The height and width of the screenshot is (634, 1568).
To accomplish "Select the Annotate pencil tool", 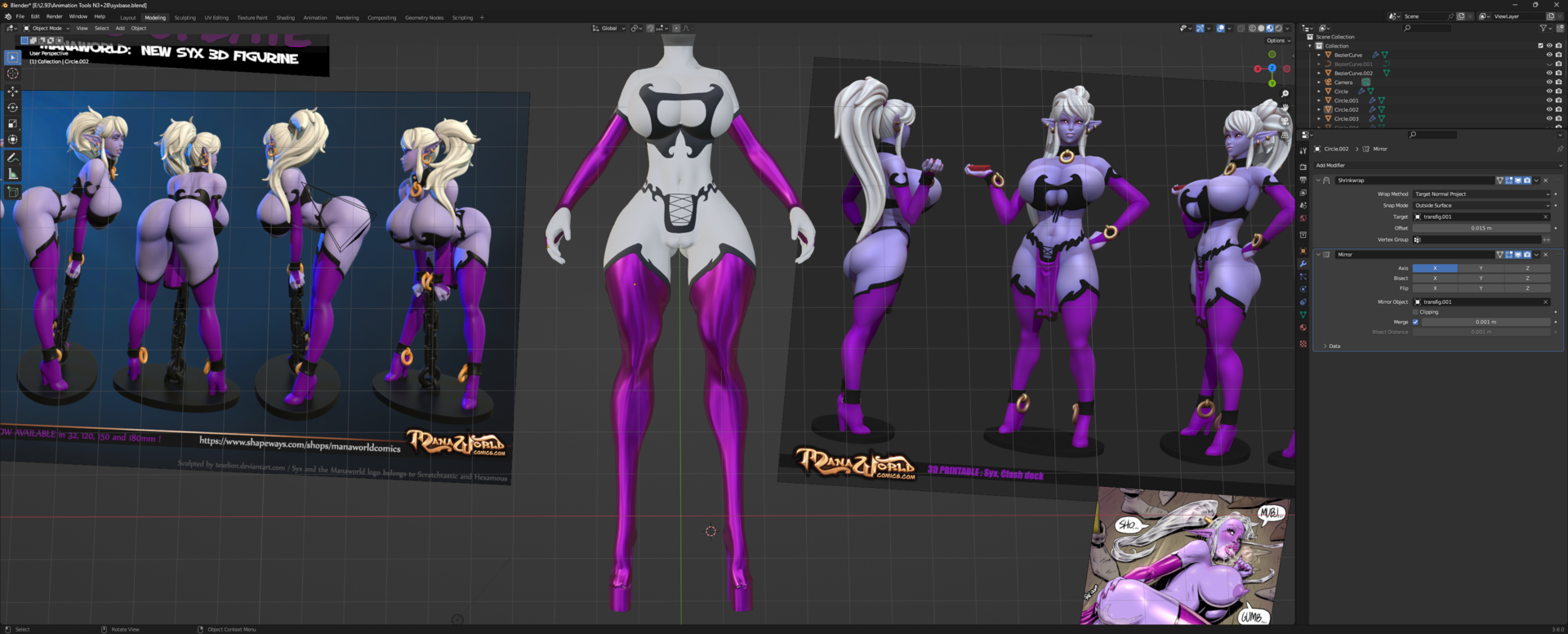I will tap(12, 158).
